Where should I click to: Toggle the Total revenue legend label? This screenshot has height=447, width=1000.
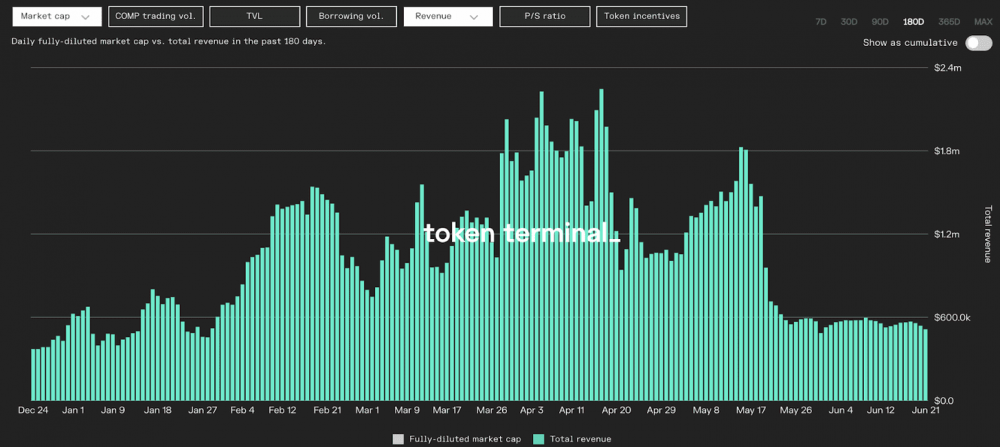point(580,439)
